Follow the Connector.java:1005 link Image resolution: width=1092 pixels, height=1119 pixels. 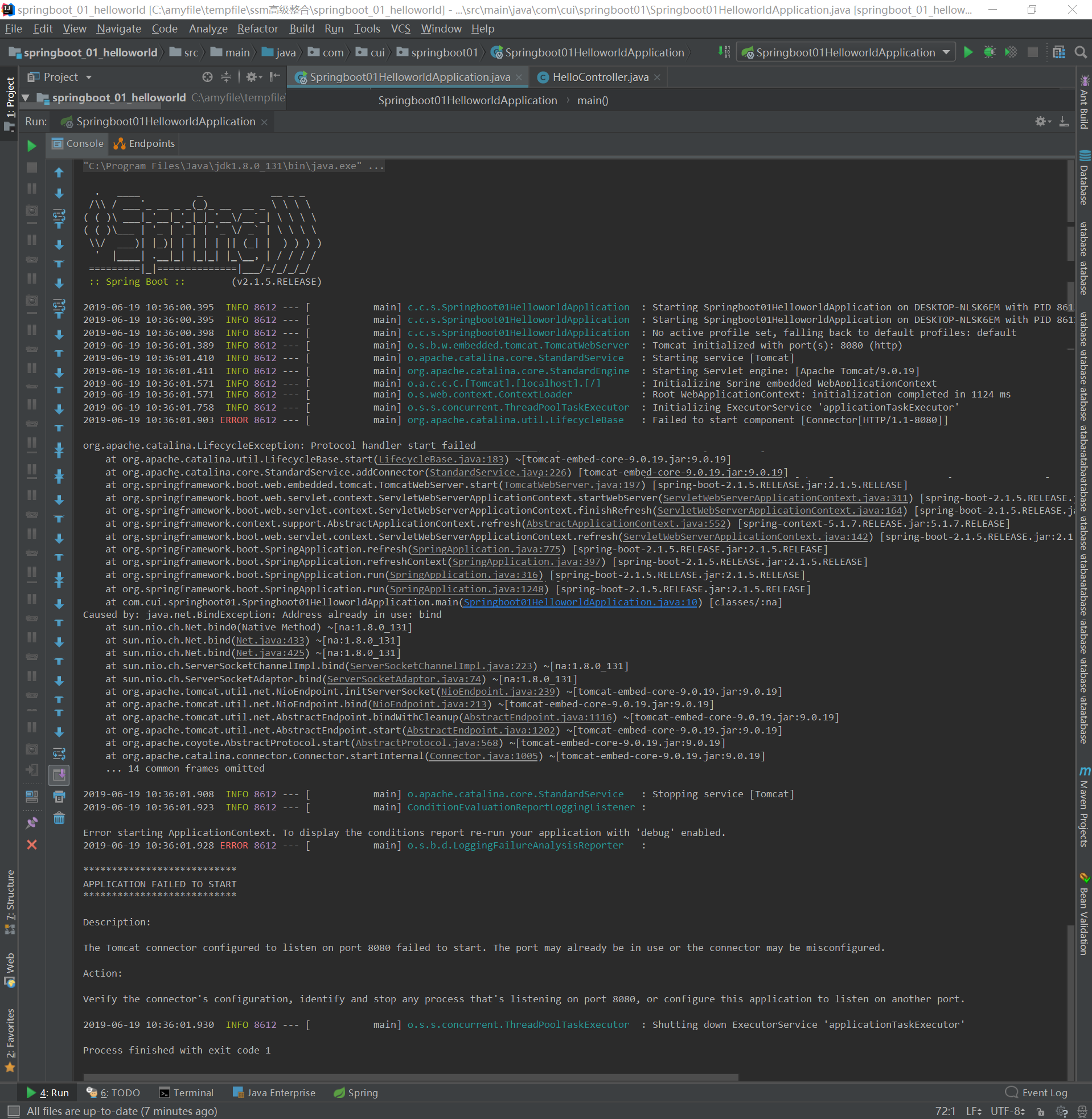[x=483, y=756]
